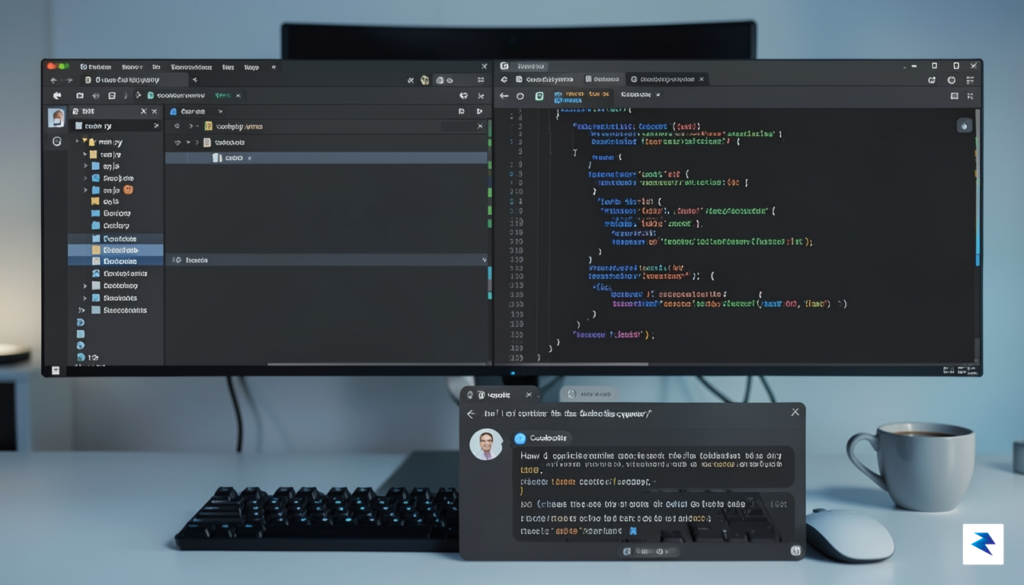Click the left arrow icon beside right window tabs
Screen dimensions: 1024x585
coord(504,80)
